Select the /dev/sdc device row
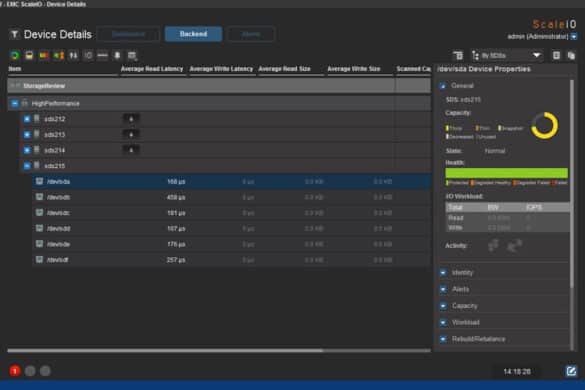 [x=231, y=213]
